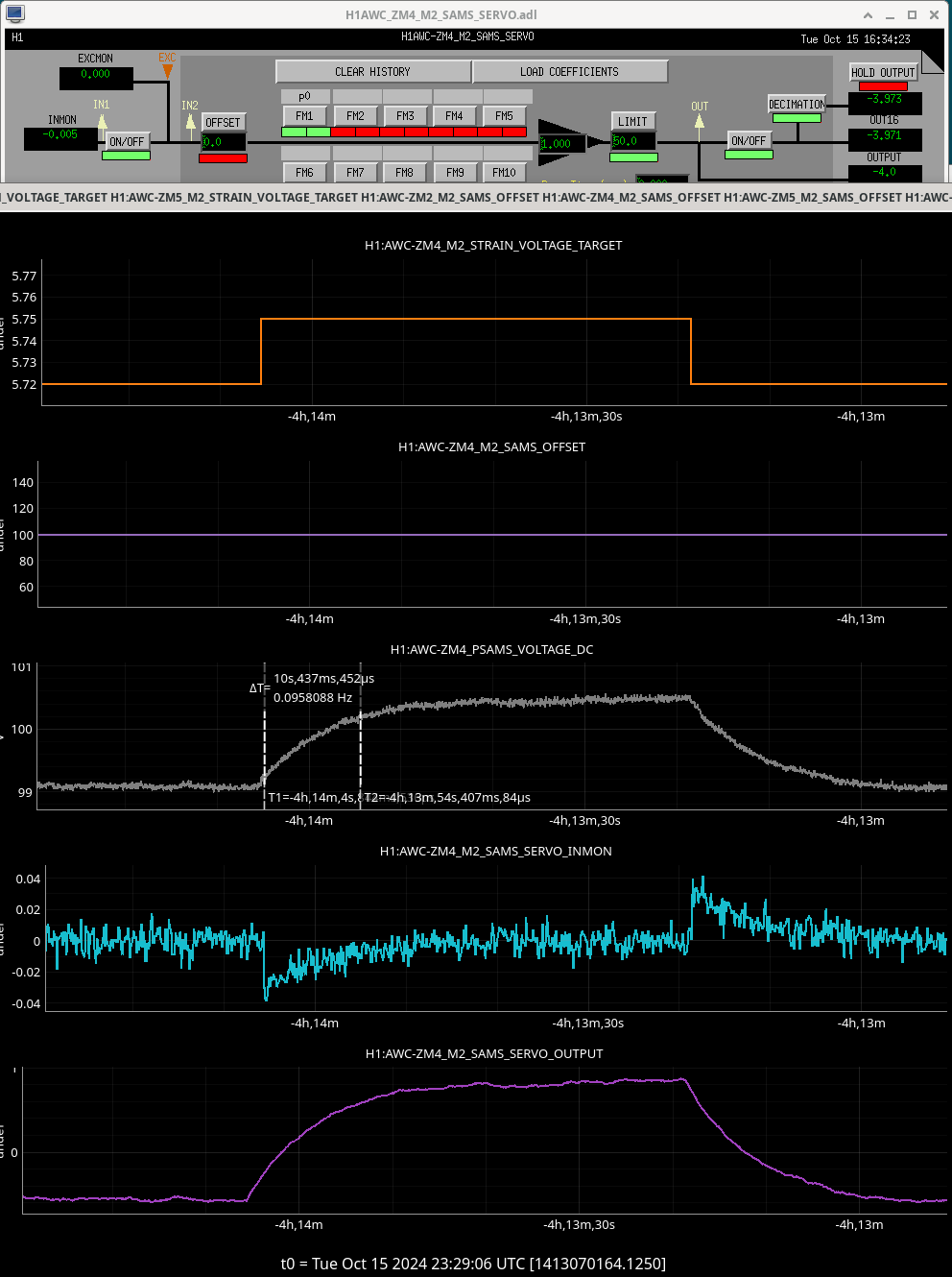Toggle the DECIMATION switch
952x1277 pixels.
[797, 104]
